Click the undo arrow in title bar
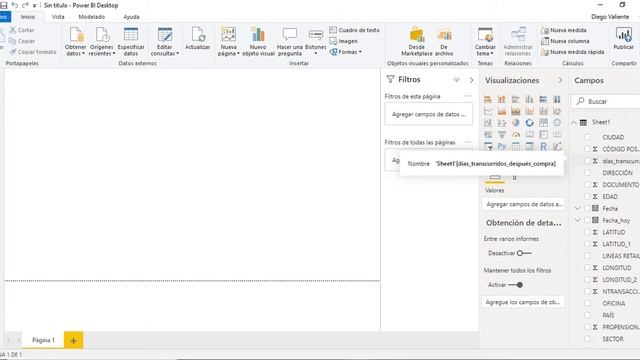The image size is (640, 360). click(x=15, y=5)
